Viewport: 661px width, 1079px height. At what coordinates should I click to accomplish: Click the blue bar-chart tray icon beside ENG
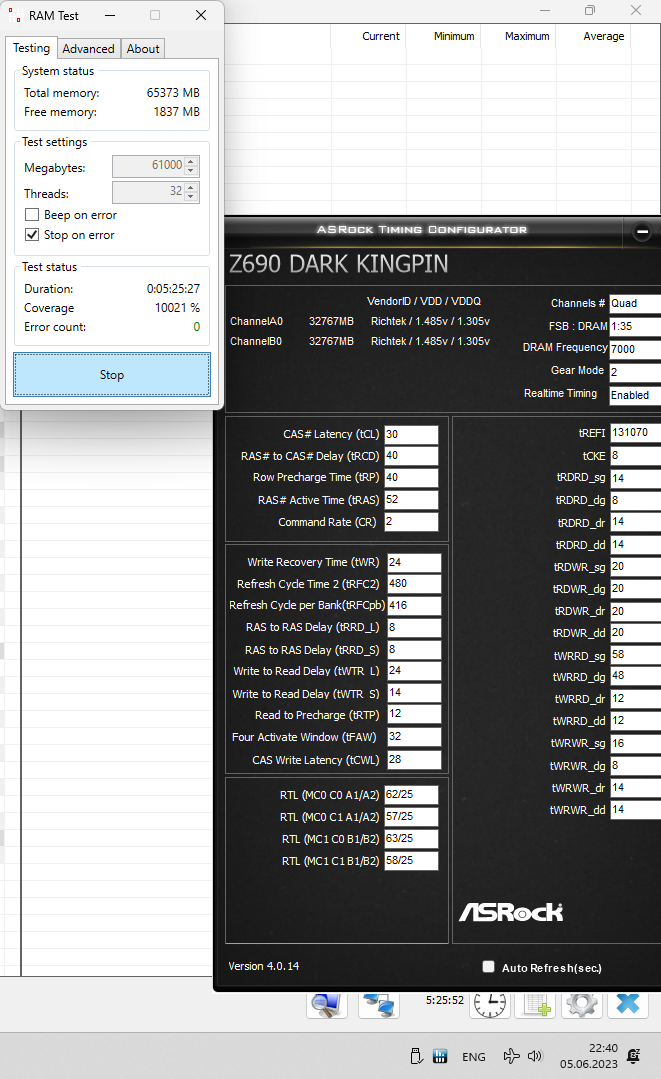[440, 1056]
